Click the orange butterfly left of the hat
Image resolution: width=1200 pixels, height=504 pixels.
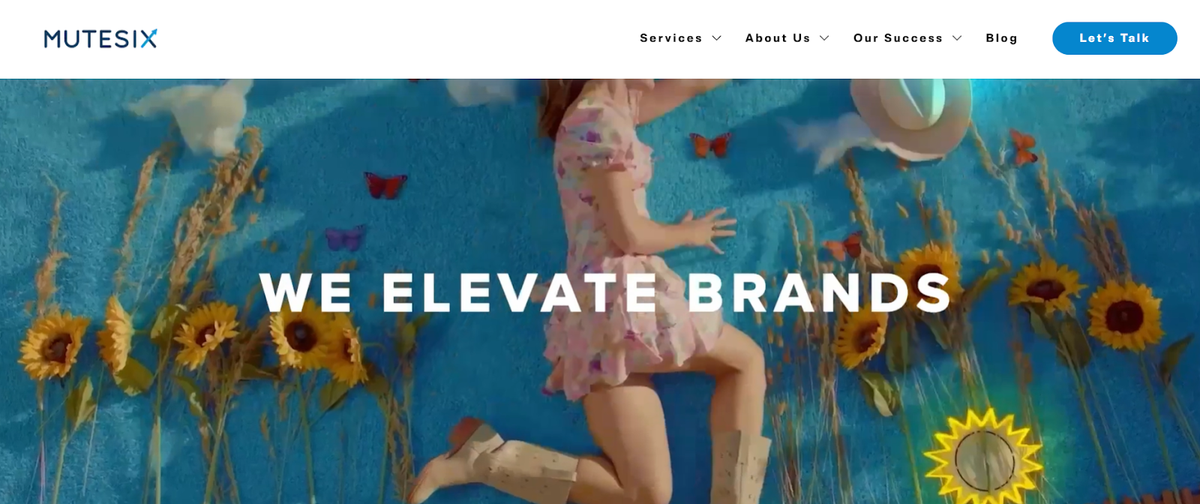pyautogui.click(x=711, y=145)
